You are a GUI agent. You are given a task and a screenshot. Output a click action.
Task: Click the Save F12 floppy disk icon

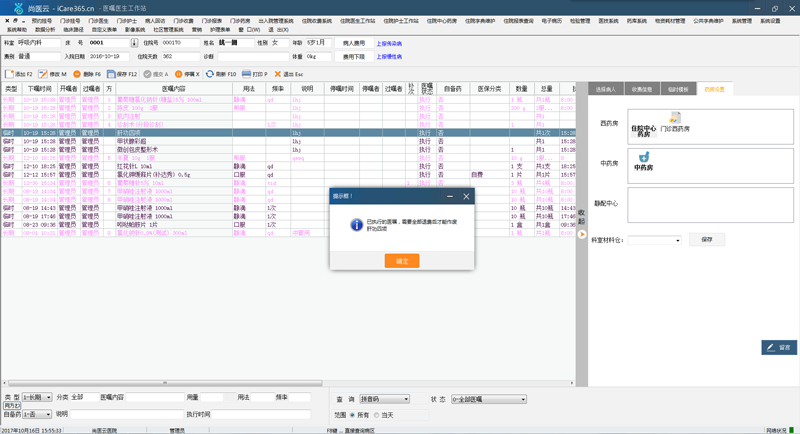[x=111, y=74]
